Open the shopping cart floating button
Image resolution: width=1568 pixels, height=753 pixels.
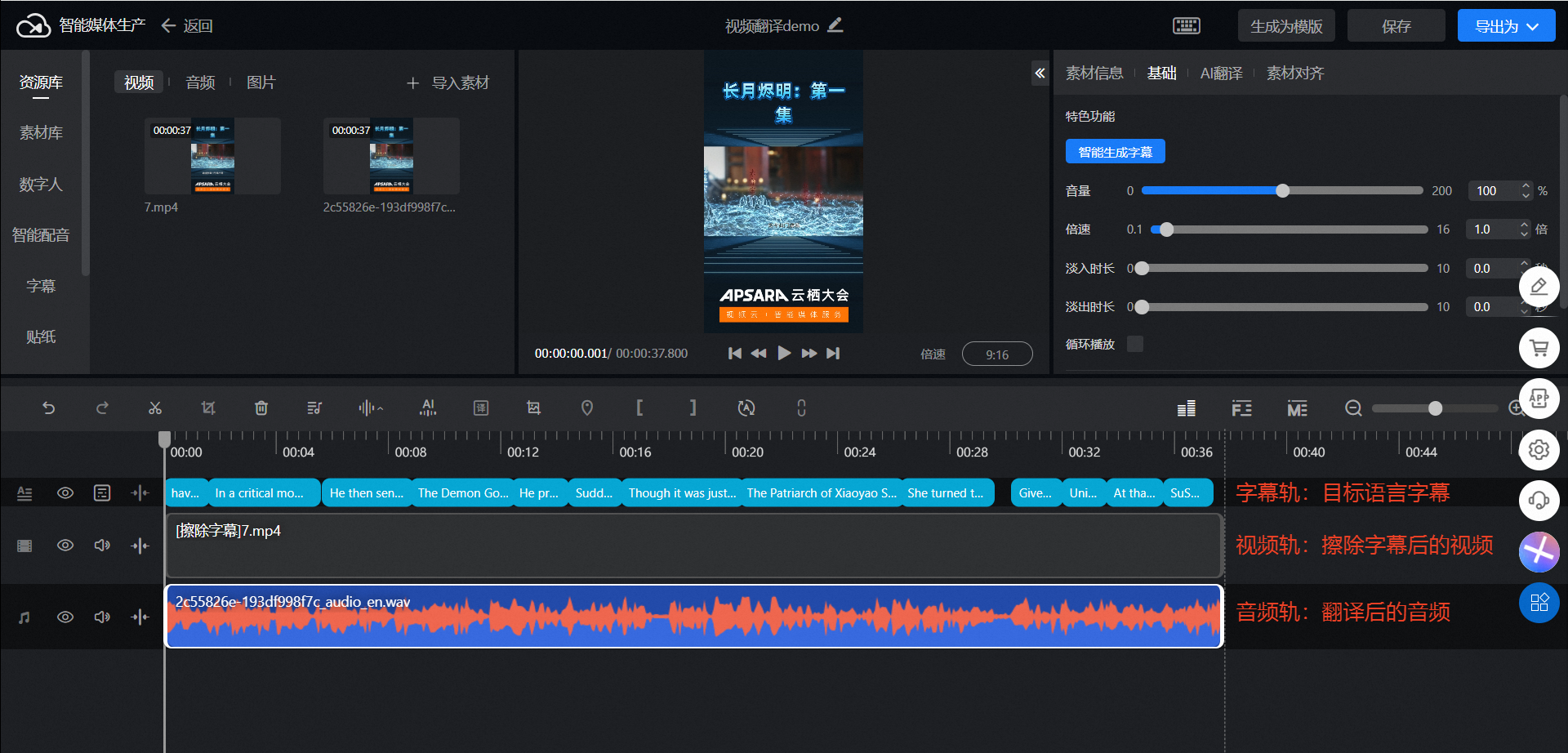pyautogui.click(x=1539, y=348)
